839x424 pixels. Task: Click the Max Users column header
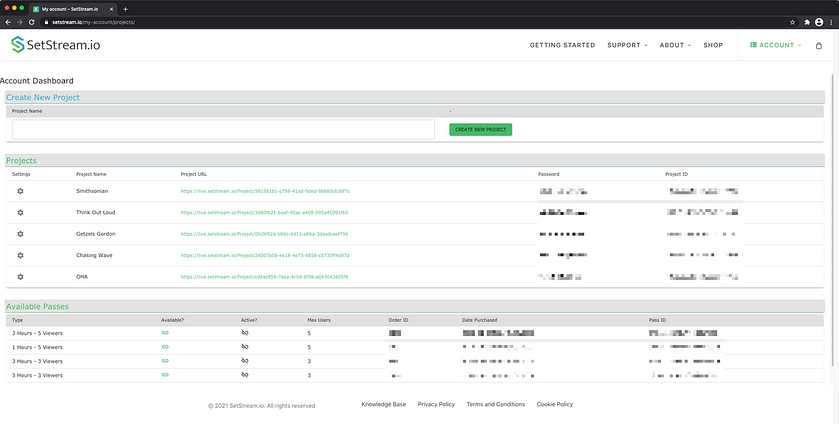(x=319, y=320)
